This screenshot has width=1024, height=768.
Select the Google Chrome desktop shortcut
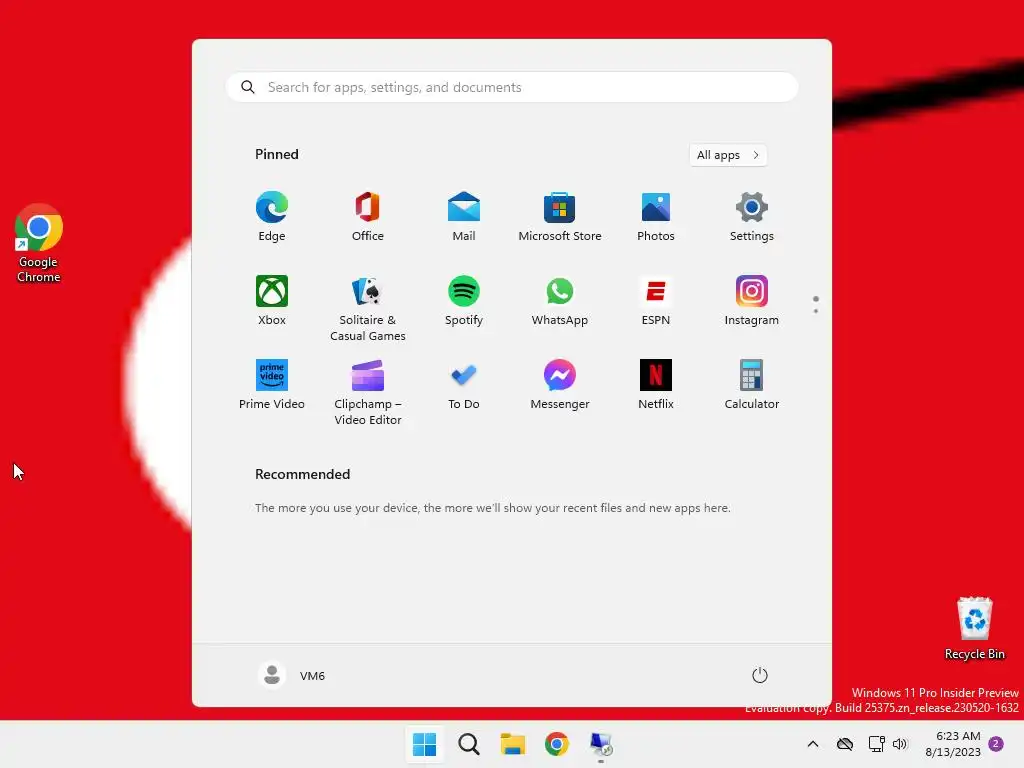click(39, 243)
